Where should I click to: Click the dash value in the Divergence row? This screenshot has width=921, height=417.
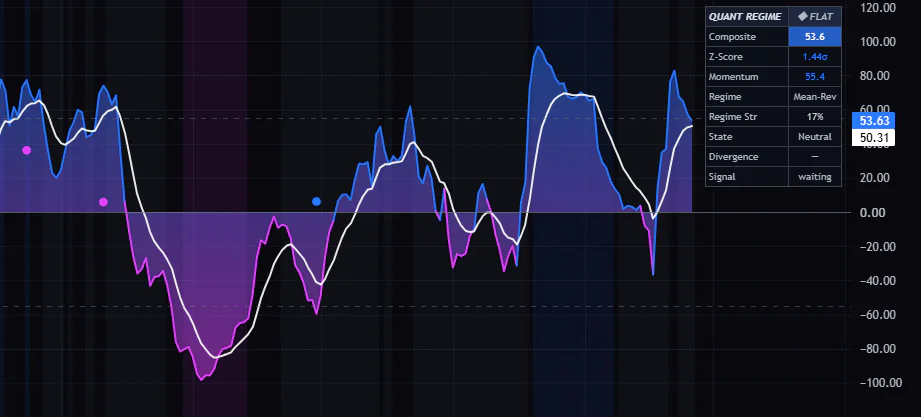pyautogui.click(x=815, y=156)
